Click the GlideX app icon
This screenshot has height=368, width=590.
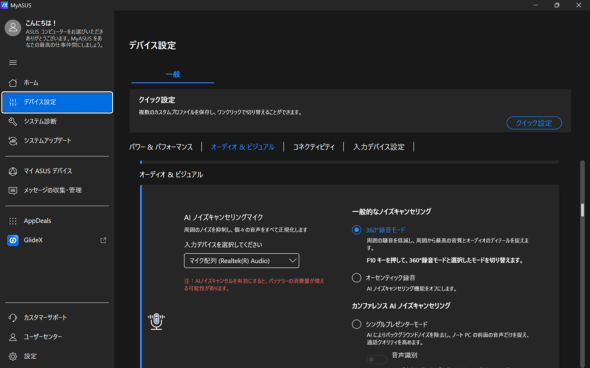pos(13,240)
